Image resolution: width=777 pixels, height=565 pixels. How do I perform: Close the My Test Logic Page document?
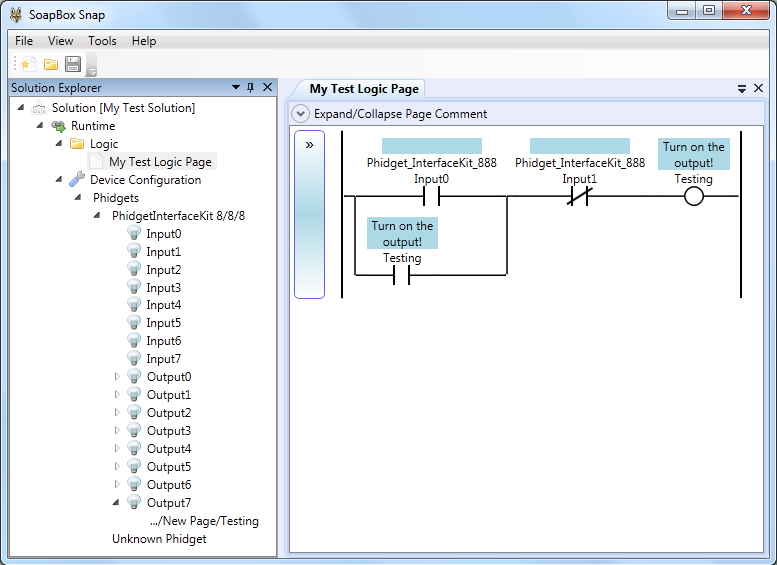click(758, 88)
